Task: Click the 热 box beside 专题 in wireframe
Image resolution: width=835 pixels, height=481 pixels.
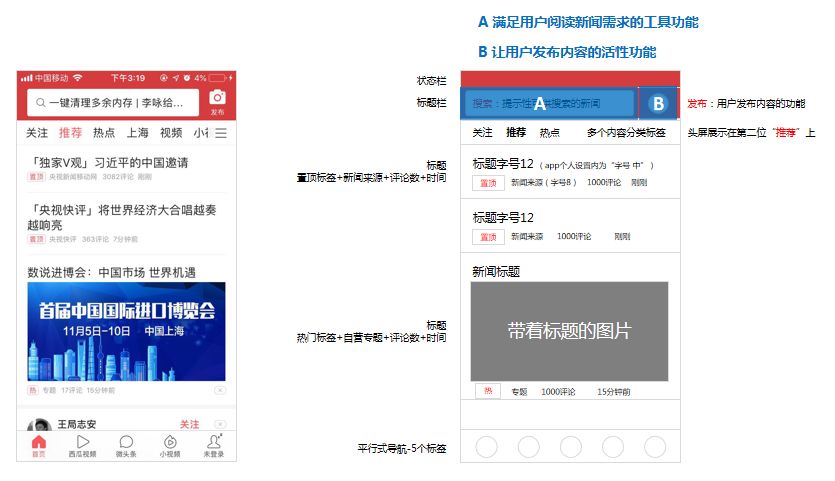Action: [x=488, y=391]
